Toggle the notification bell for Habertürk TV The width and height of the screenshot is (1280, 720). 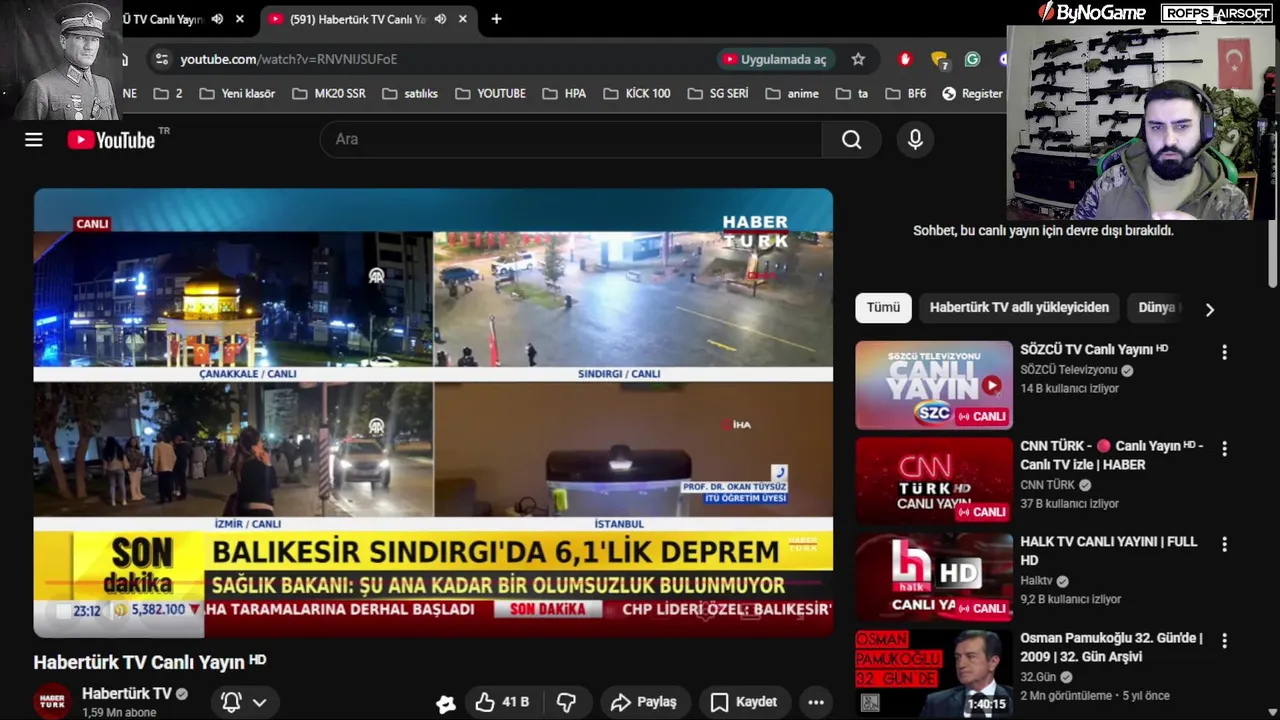(x=231, y=702)
